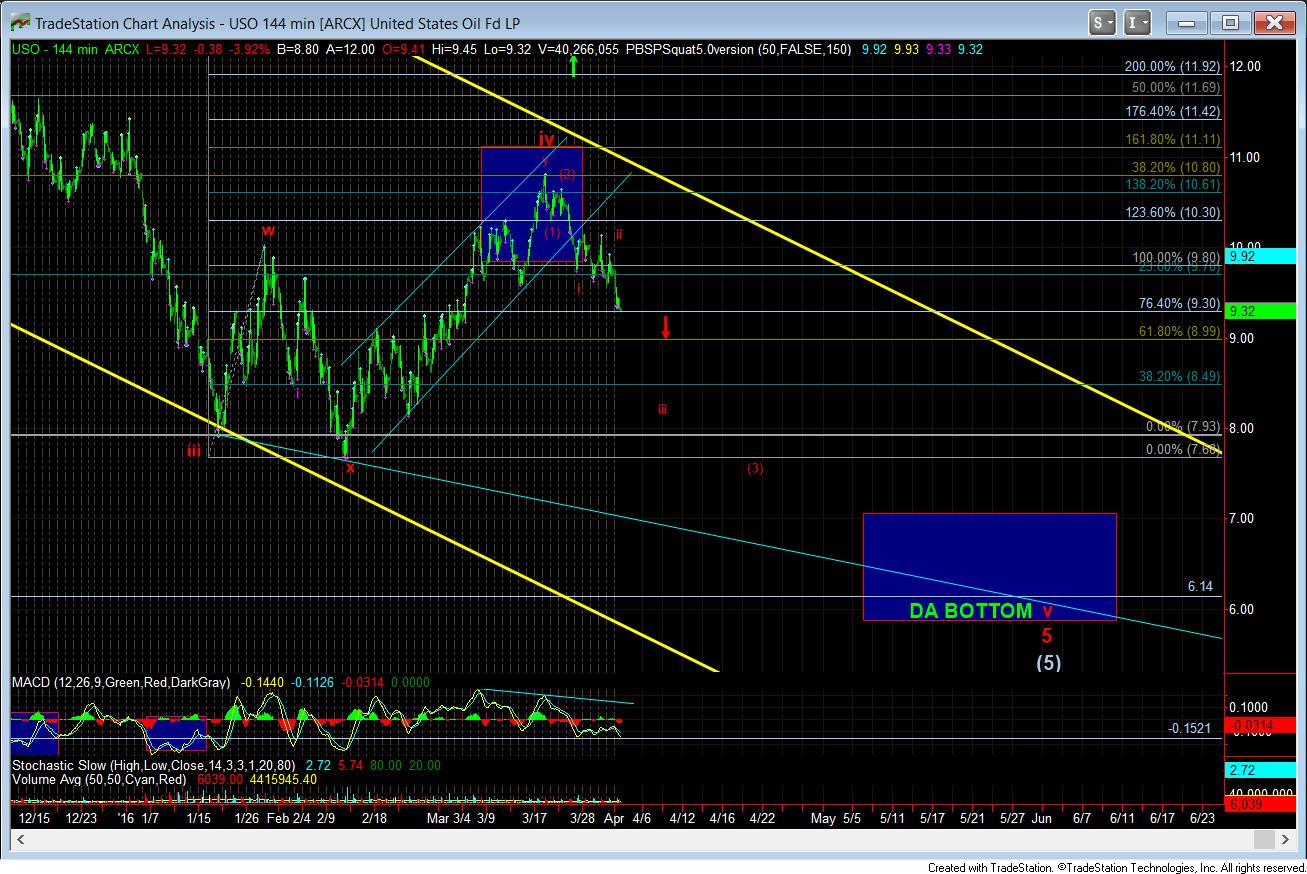Click the Feb date axis label
Screen dimensions: 1307x874
coord(277,817)
